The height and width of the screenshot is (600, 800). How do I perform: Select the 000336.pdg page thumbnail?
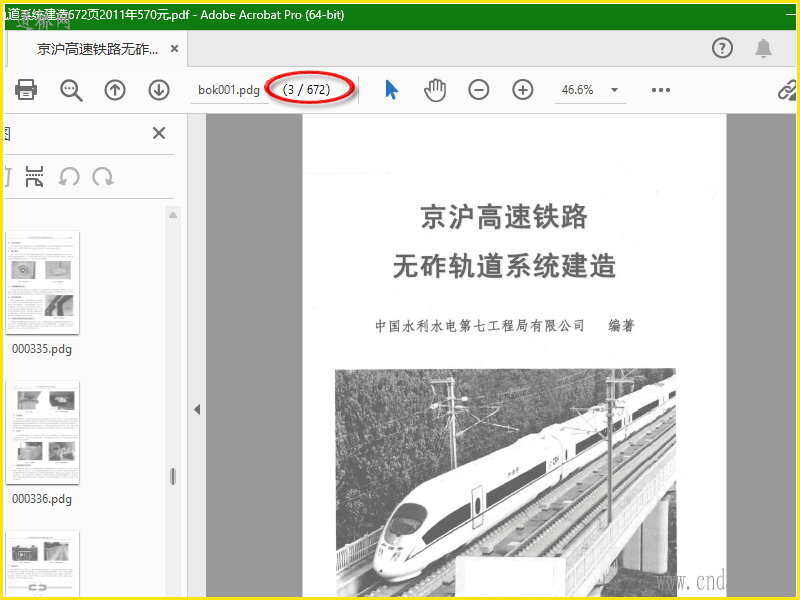point(42,433)
